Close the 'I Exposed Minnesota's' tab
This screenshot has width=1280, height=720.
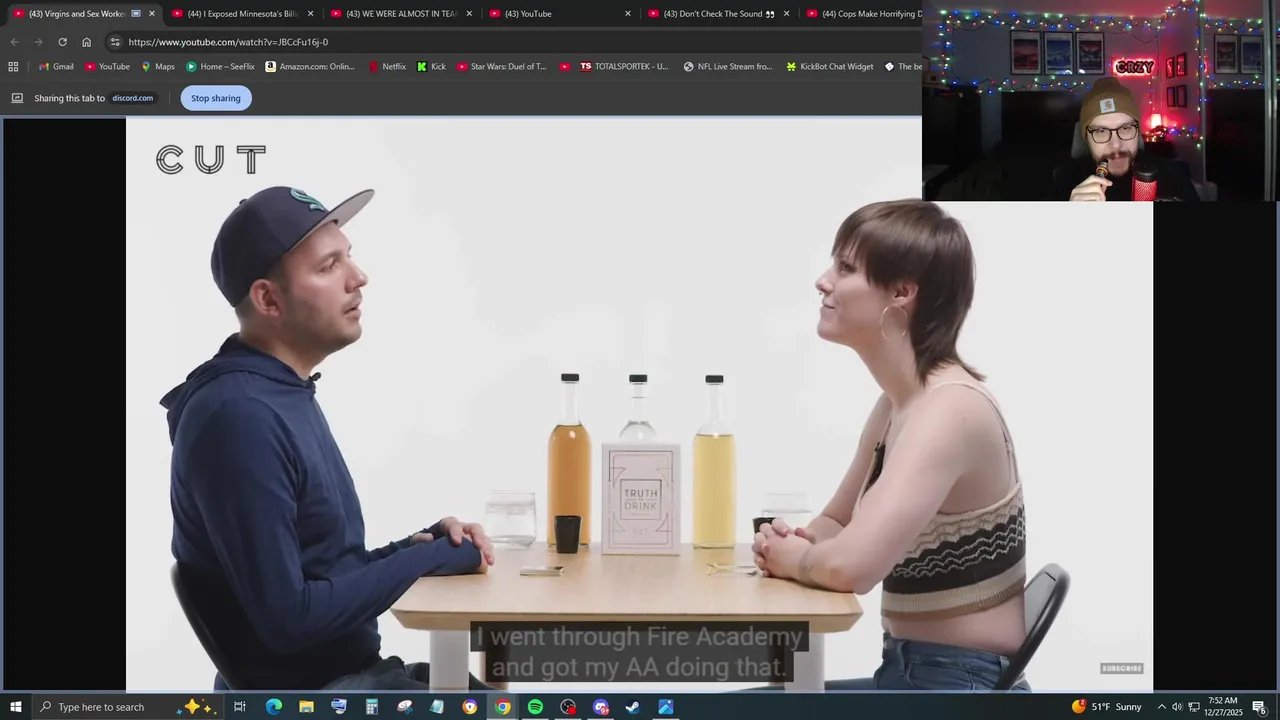(x=310, y=14)
